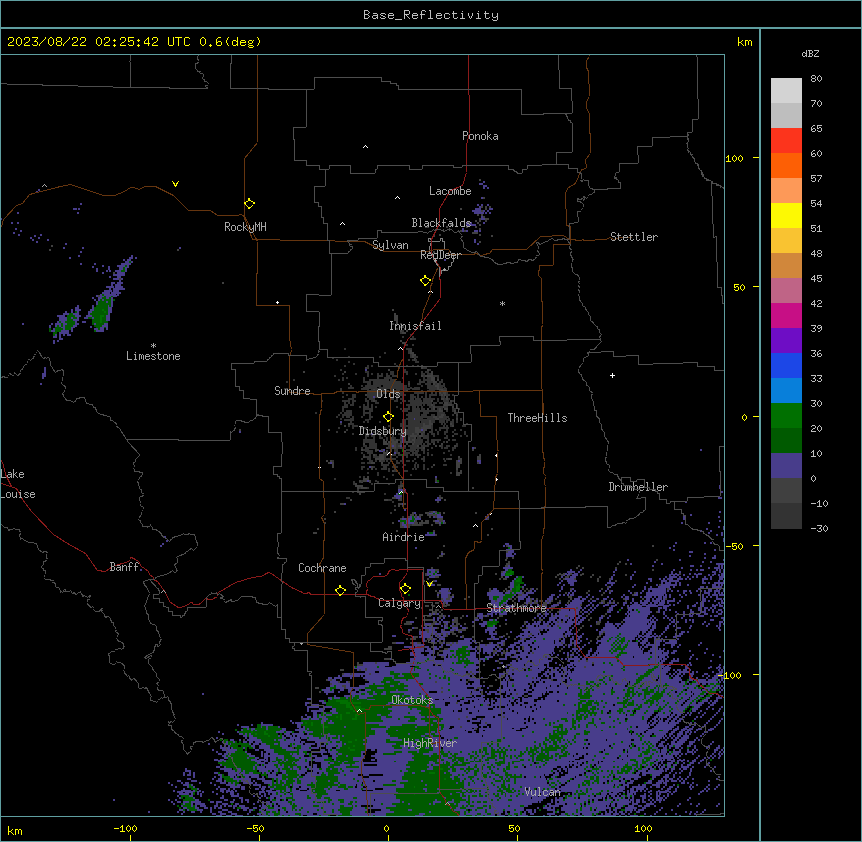Image resolution: width=862 pixels, height=842 pixels.
Task: Click the RockyMH label
Action: 245,227
